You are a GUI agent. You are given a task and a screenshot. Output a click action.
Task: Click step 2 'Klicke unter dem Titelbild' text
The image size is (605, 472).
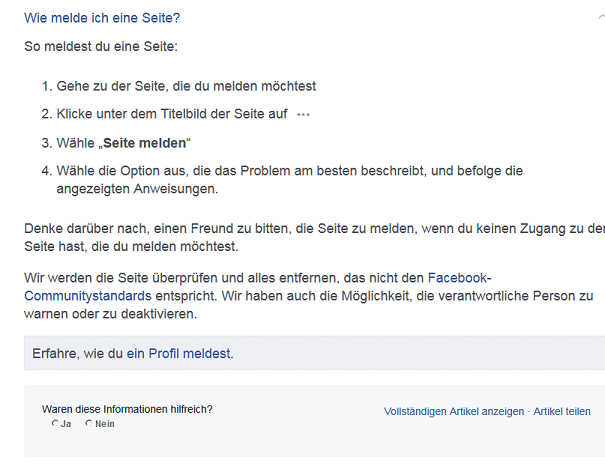[x=172, y=114]
